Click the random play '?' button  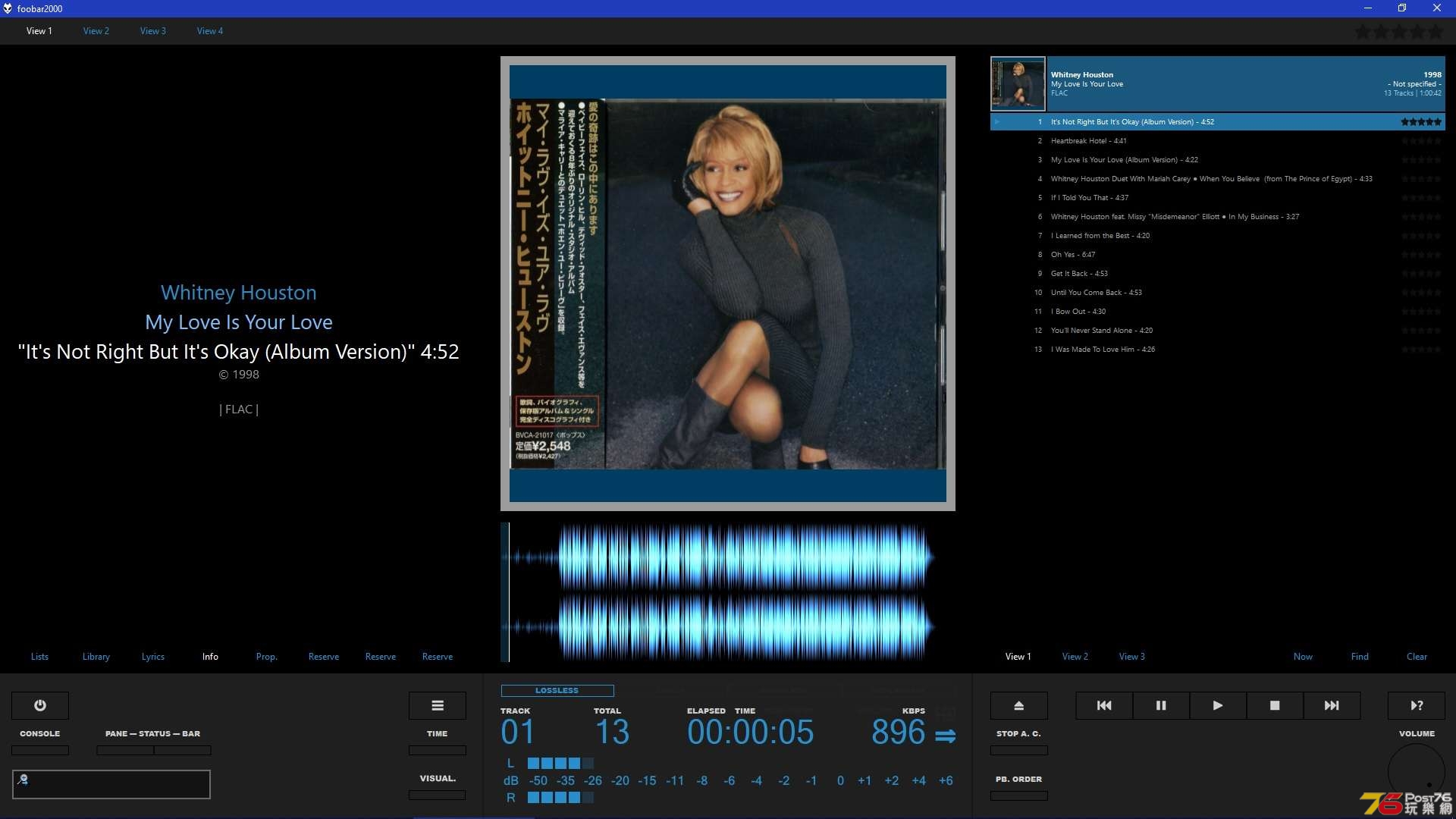[1417, 705]
